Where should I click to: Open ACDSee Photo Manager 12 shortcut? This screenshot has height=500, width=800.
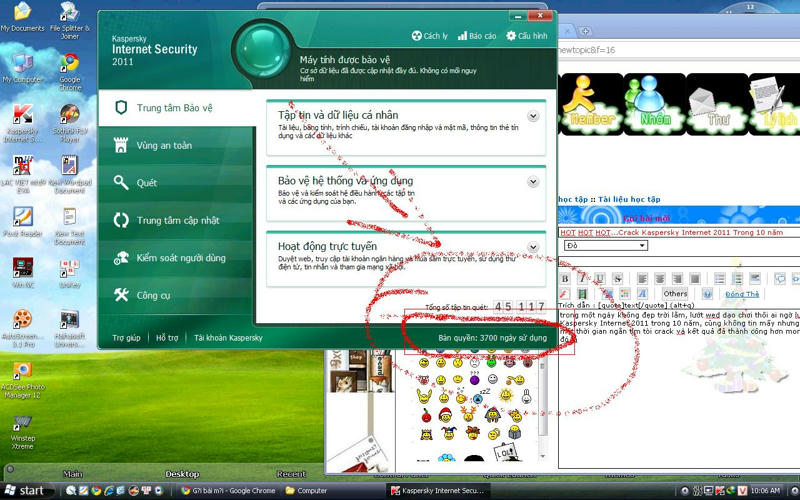[x=22, y=381]
